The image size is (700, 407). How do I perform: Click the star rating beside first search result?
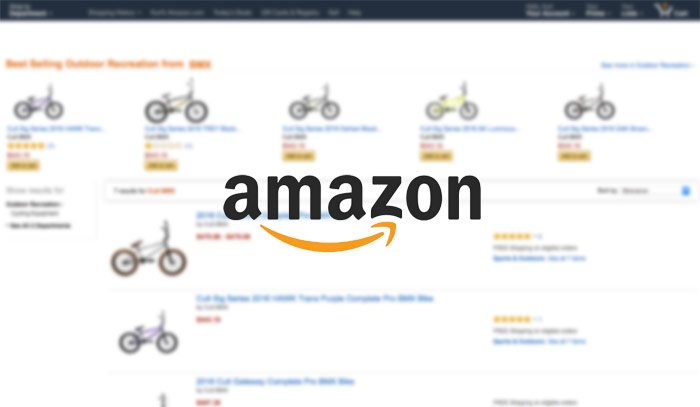tap(512, 236)
